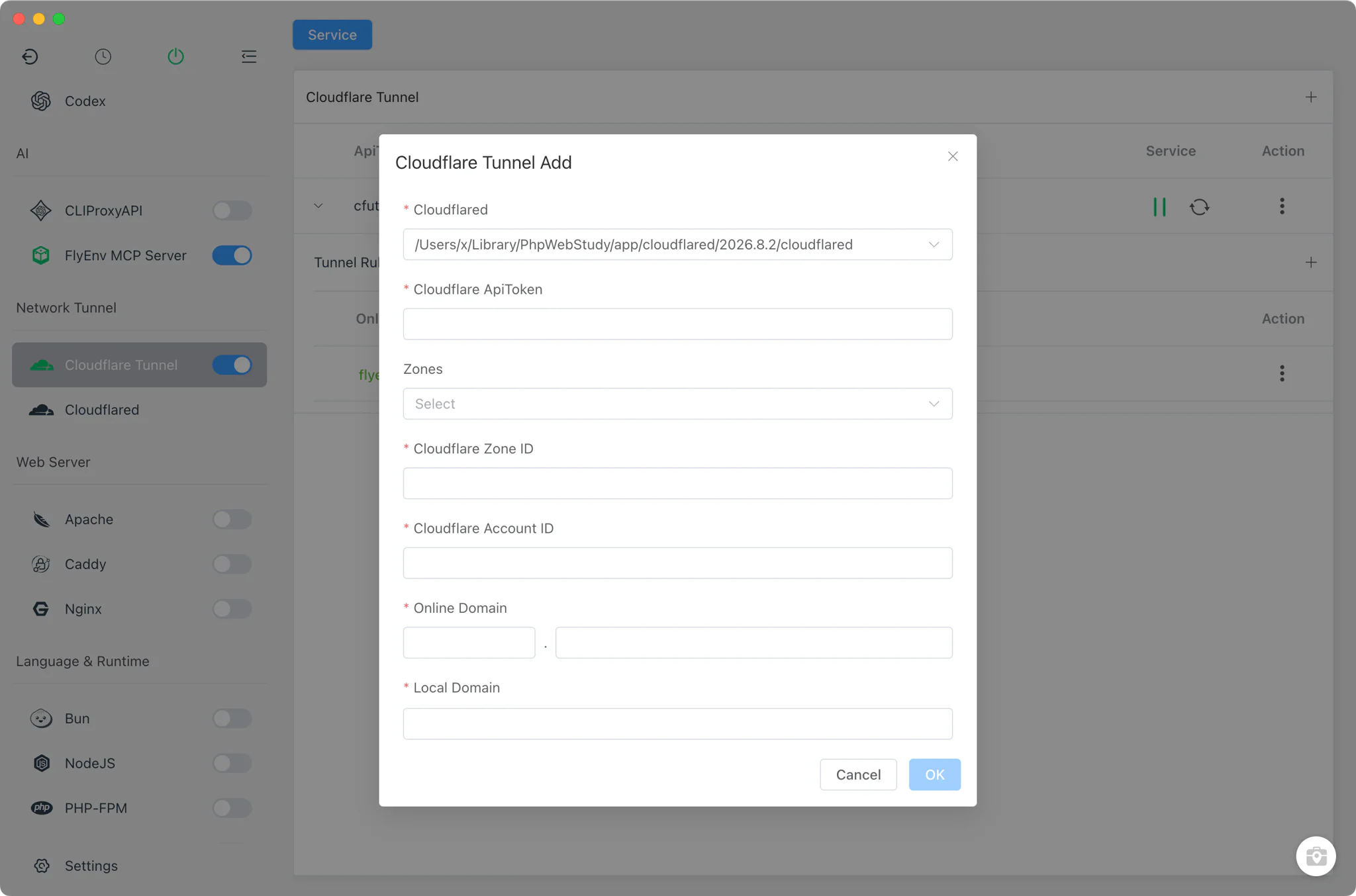Open three-dot action menu for cfut row
This screenshot has width=1356, height=896.
[x=1282, y=206]
